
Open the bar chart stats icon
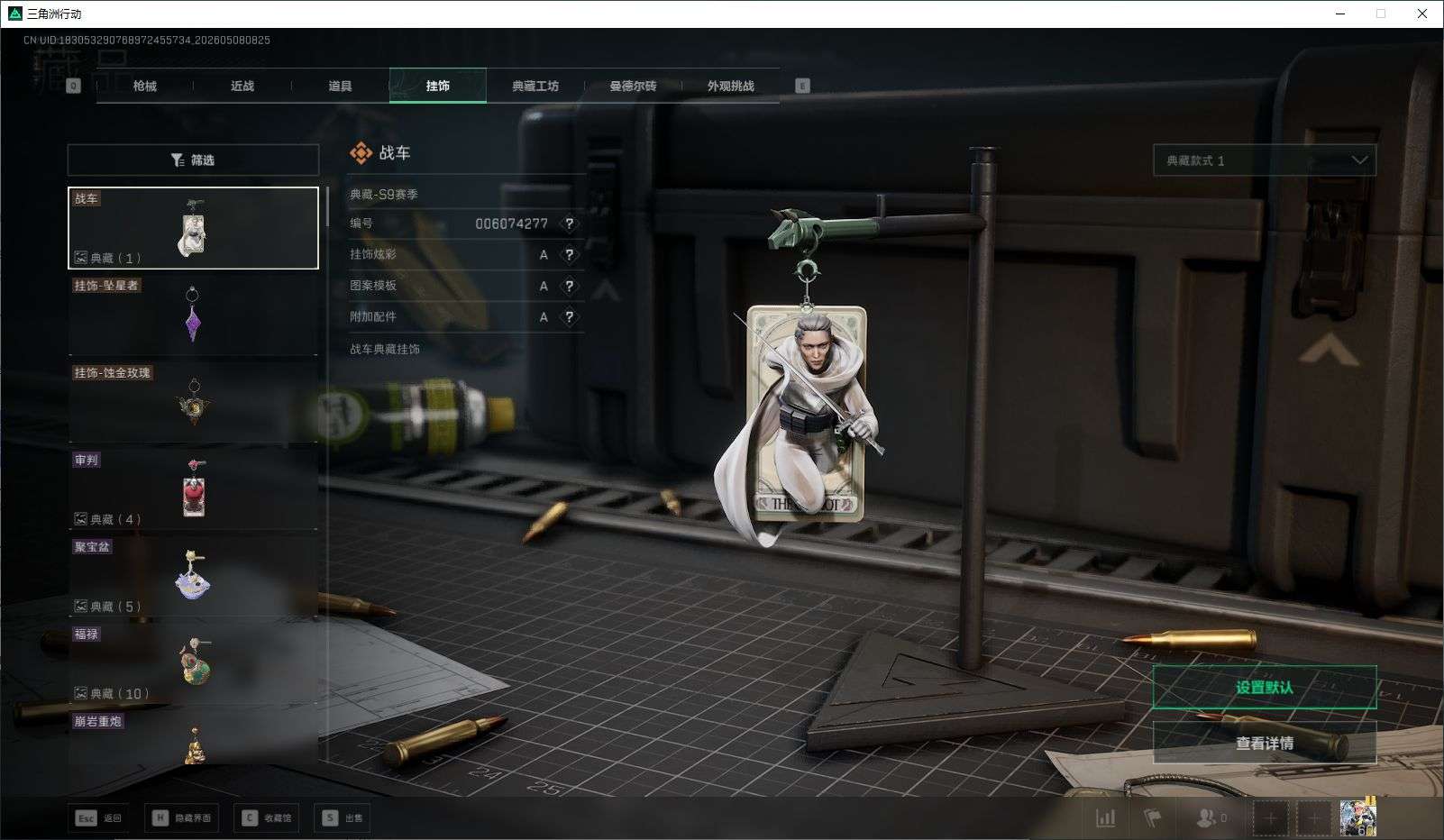[1105, 817]
